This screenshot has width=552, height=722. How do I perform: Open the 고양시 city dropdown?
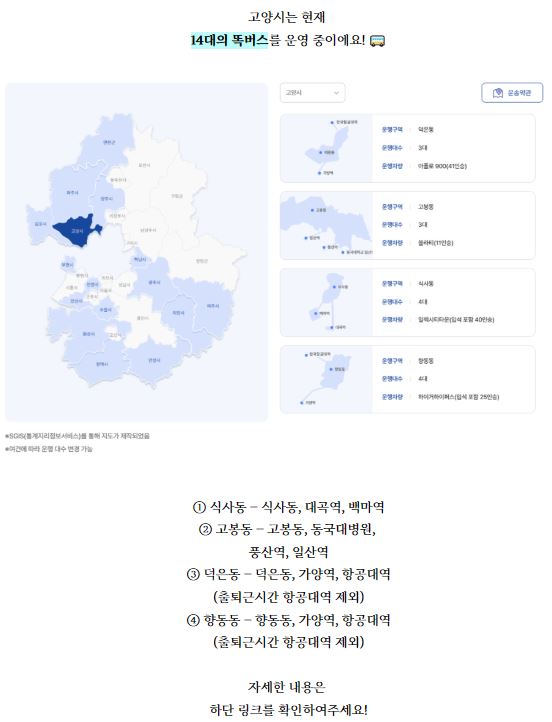pos(312,93)
